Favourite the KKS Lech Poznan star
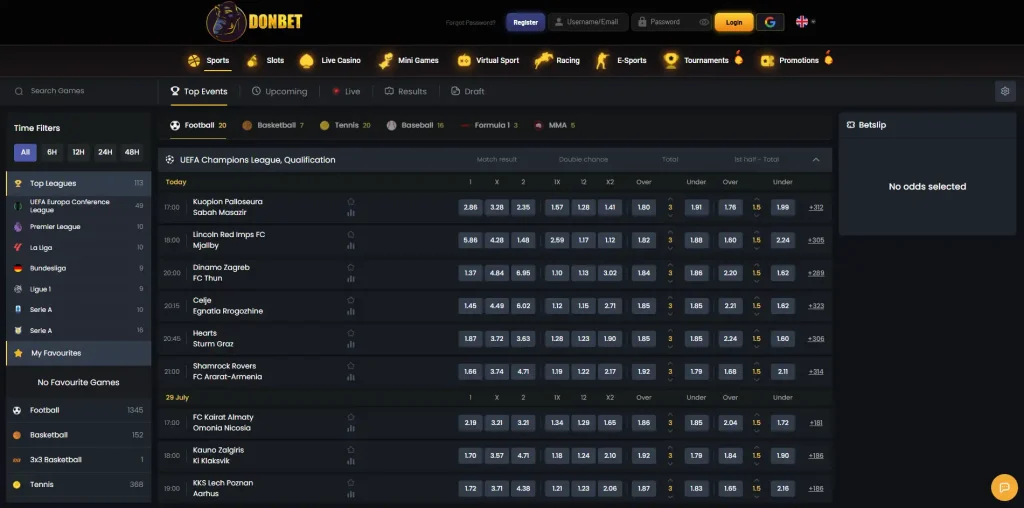Image resolution: width=1024 pixels, height=508 pixels. tap(351, 483)
